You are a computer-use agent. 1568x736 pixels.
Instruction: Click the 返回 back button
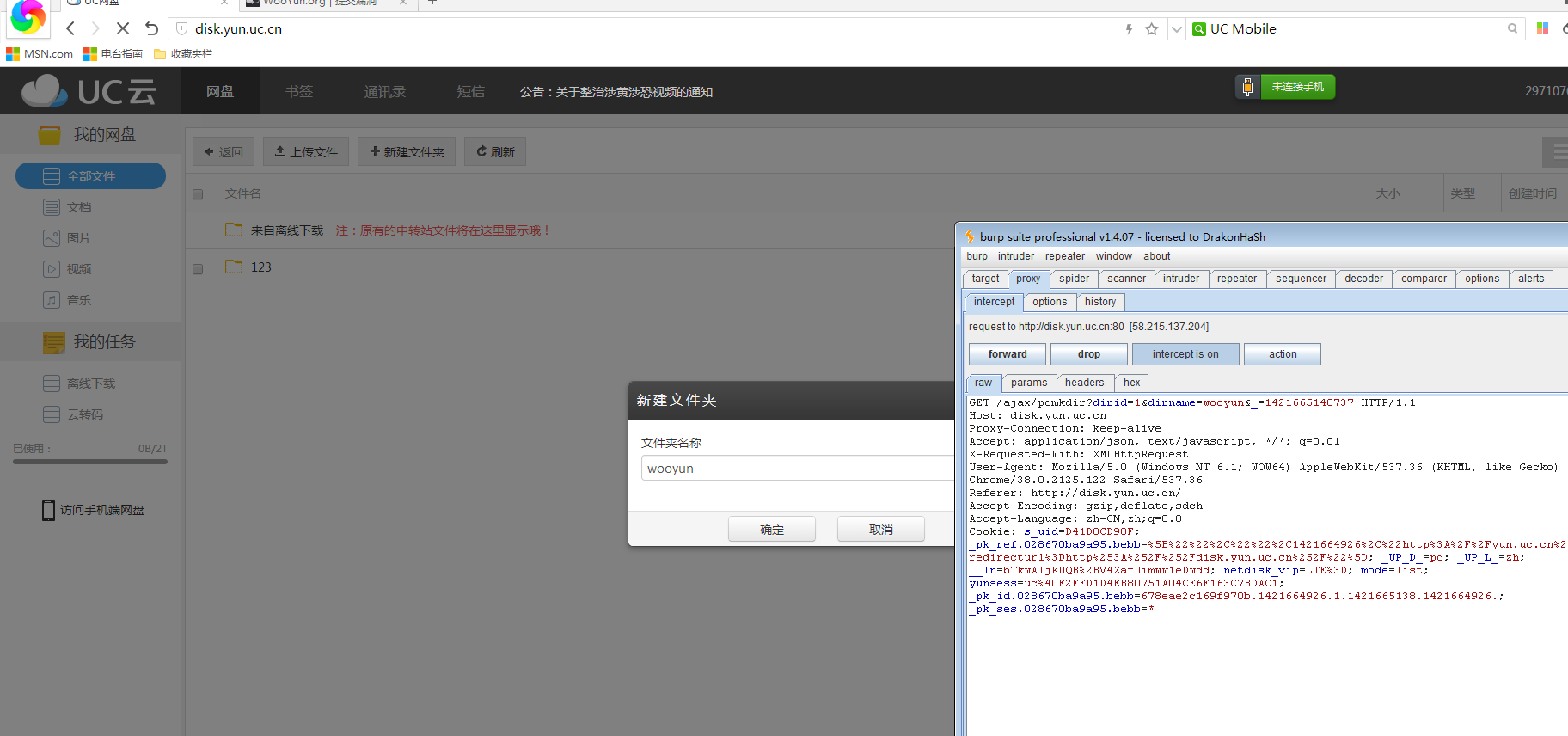pyautogui.click(x=224, y=151)
